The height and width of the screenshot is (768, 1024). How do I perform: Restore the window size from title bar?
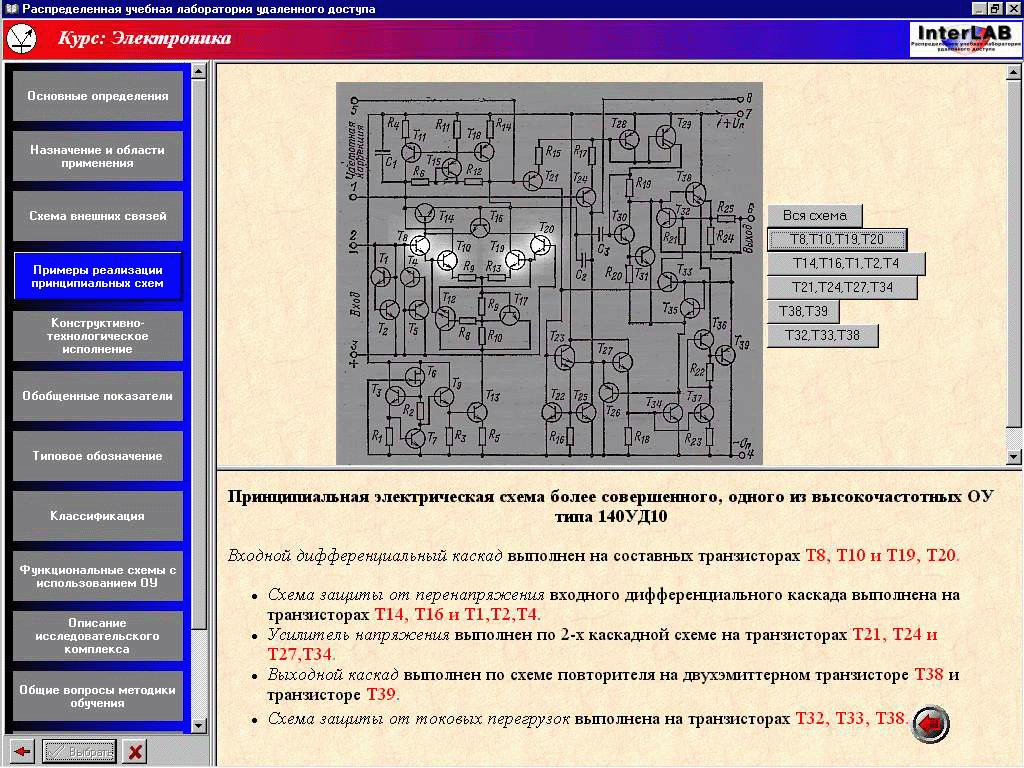point(995,8)
